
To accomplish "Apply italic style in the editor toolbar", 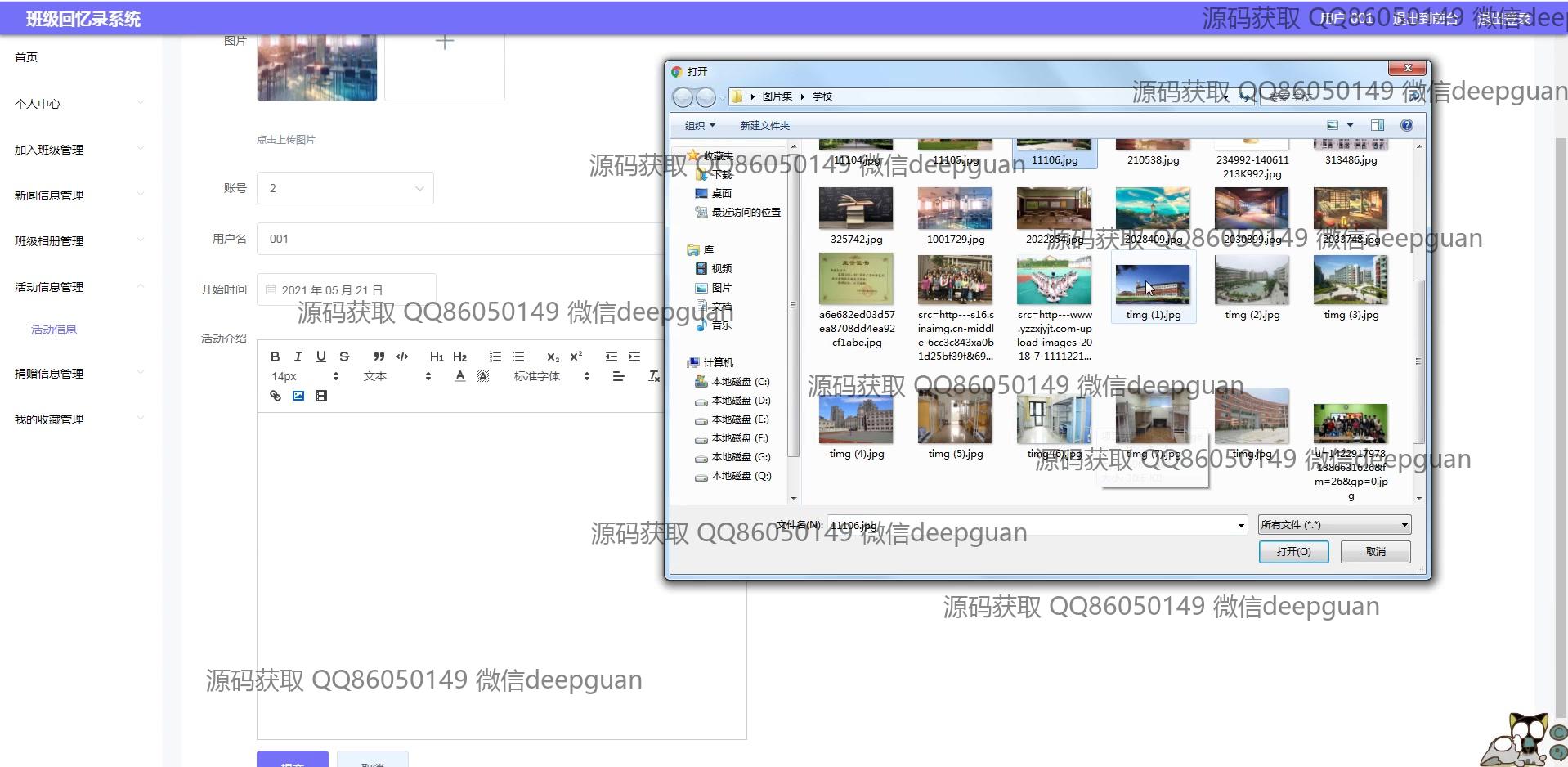I will click(298, 357).
